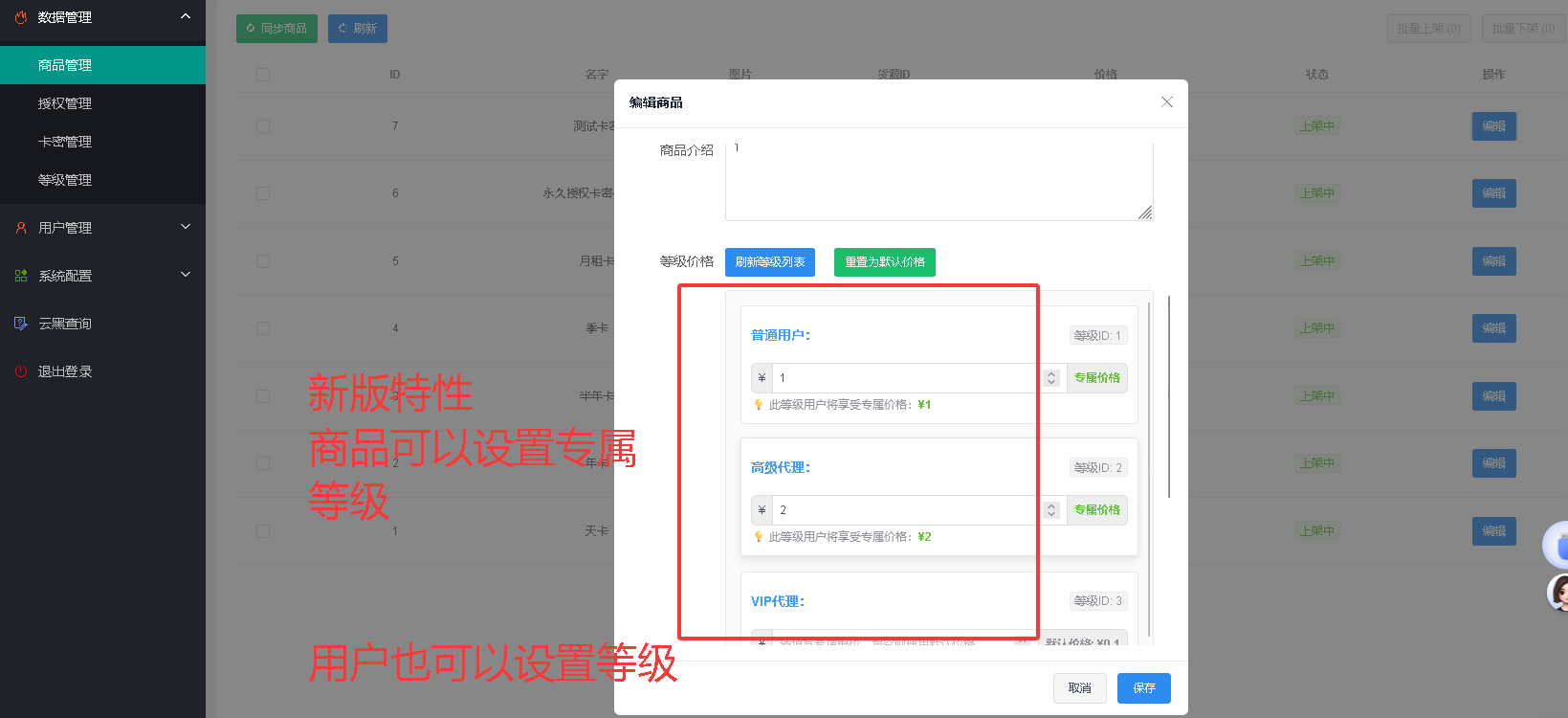Screen dimensions: 1568x718
Task: Click the yen prefix icon in 高级代理 price
Action: click(762, 510)
